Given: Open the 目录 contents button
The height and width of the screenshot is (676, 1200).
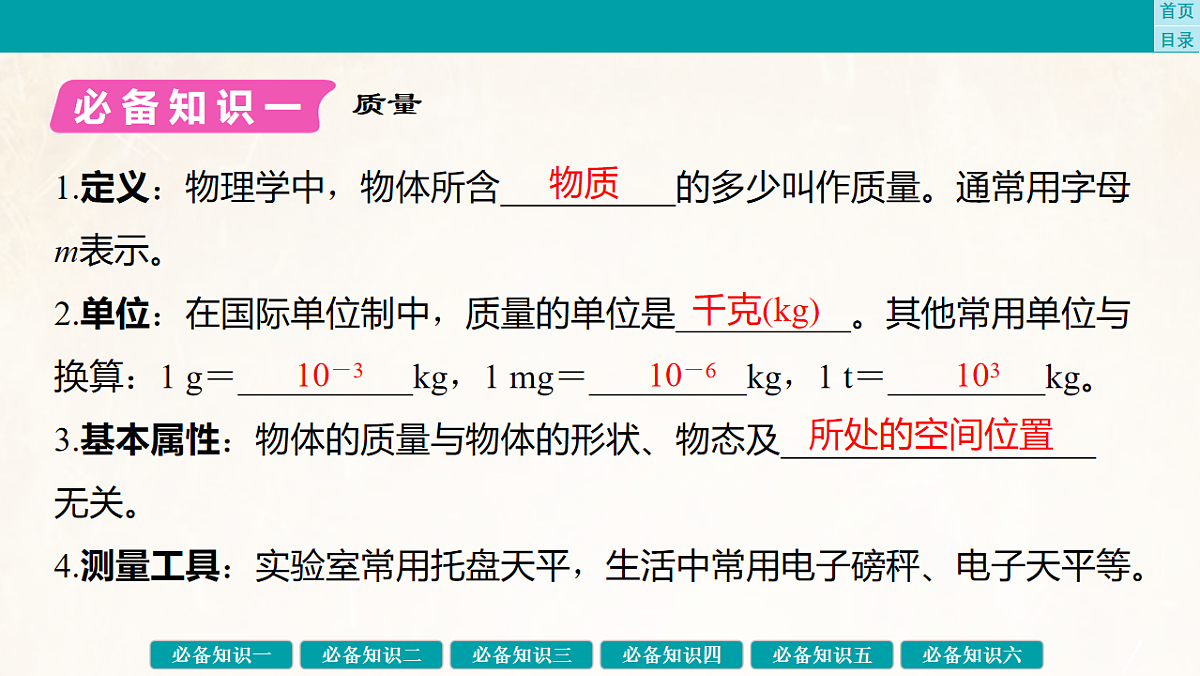Looking at the screenshot, I should coord(1177,39).
